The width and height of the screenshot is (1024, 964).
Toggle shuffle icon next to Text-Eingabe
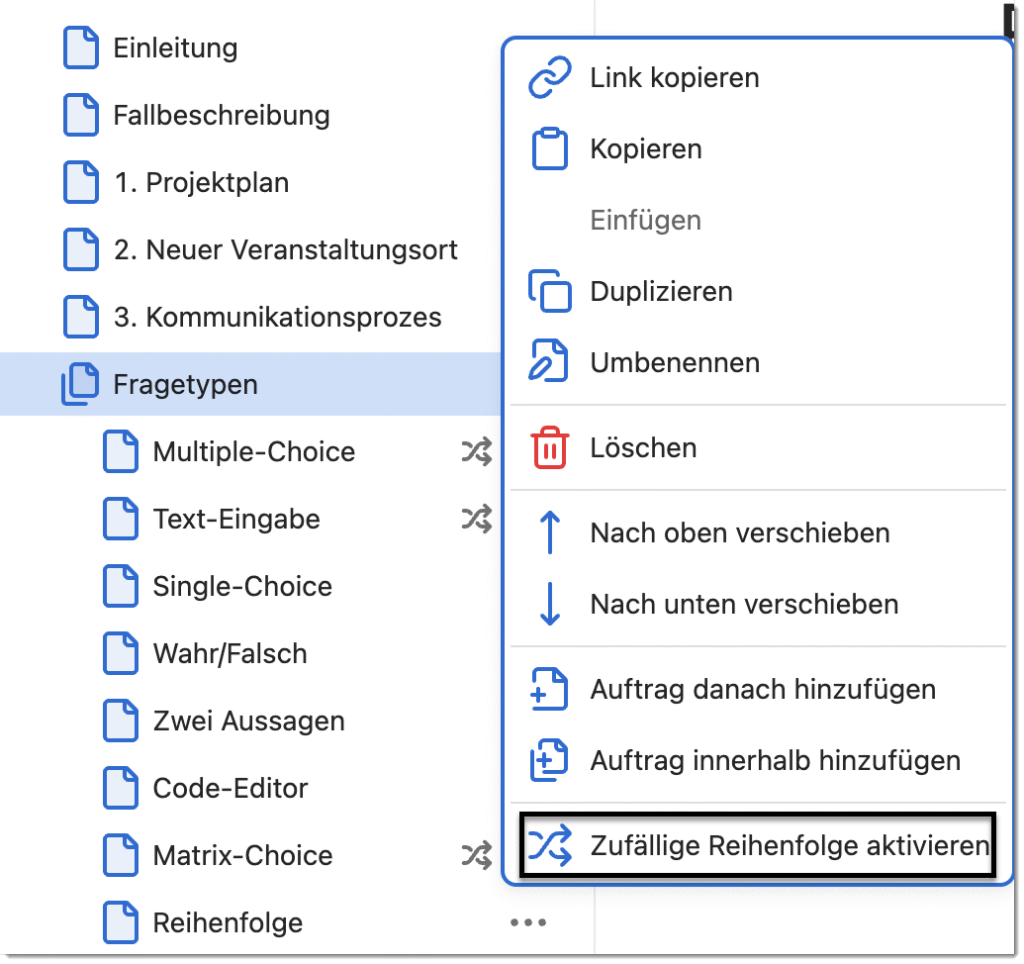pyautogui.click(x=476, y=519)
